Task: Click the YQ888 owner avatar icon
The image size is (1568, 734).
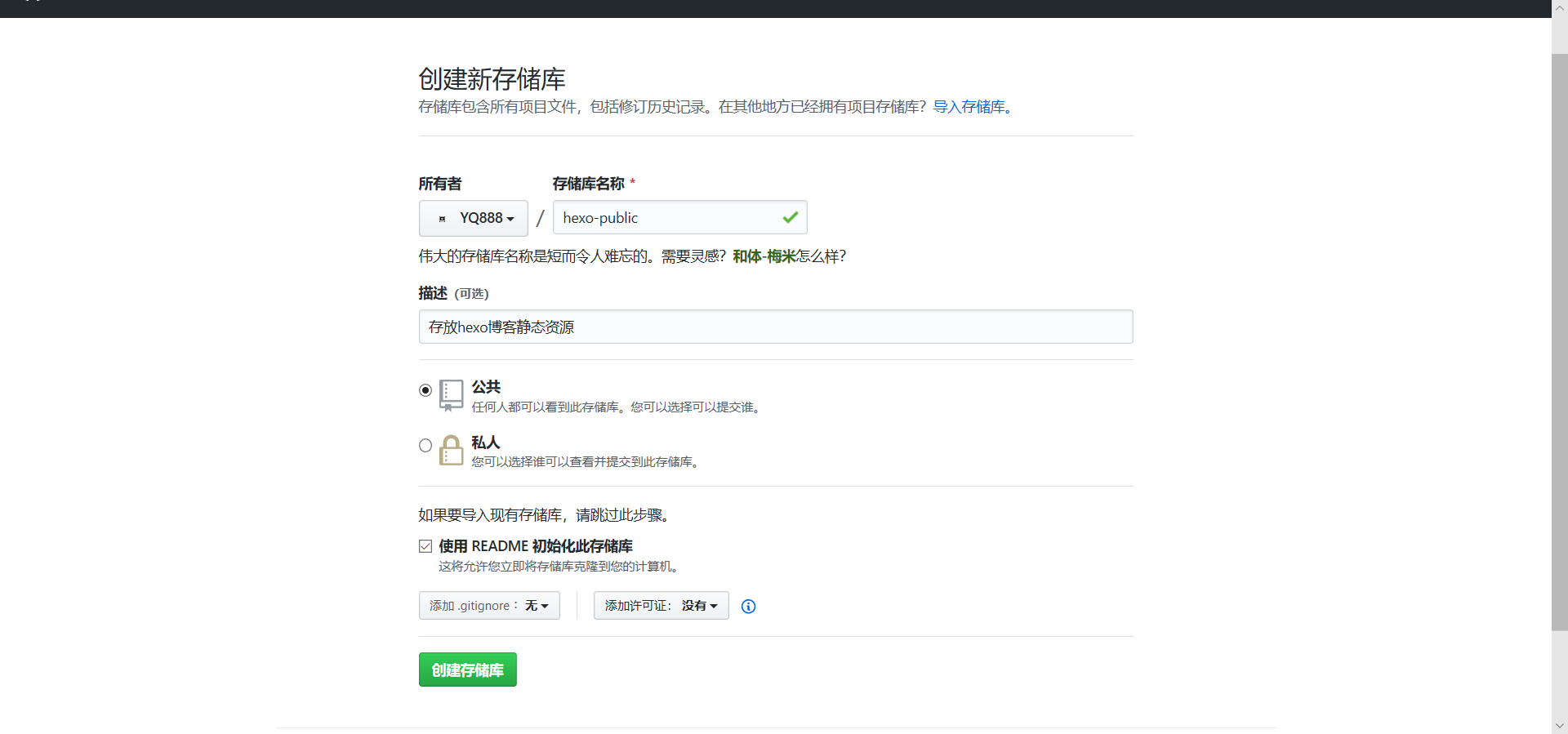Action: click(x=442, y=219)
